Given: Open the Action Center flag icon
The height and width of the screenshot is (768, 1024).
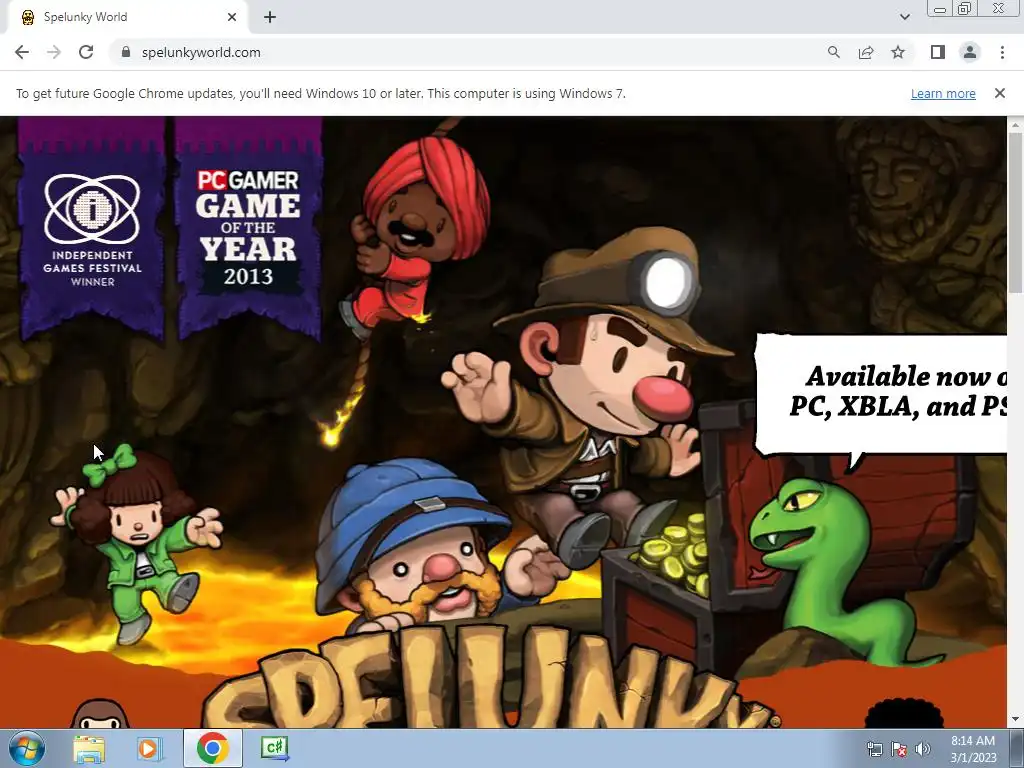Looking at the screenshot, I should pyautogui.click(x=899, y=749).
